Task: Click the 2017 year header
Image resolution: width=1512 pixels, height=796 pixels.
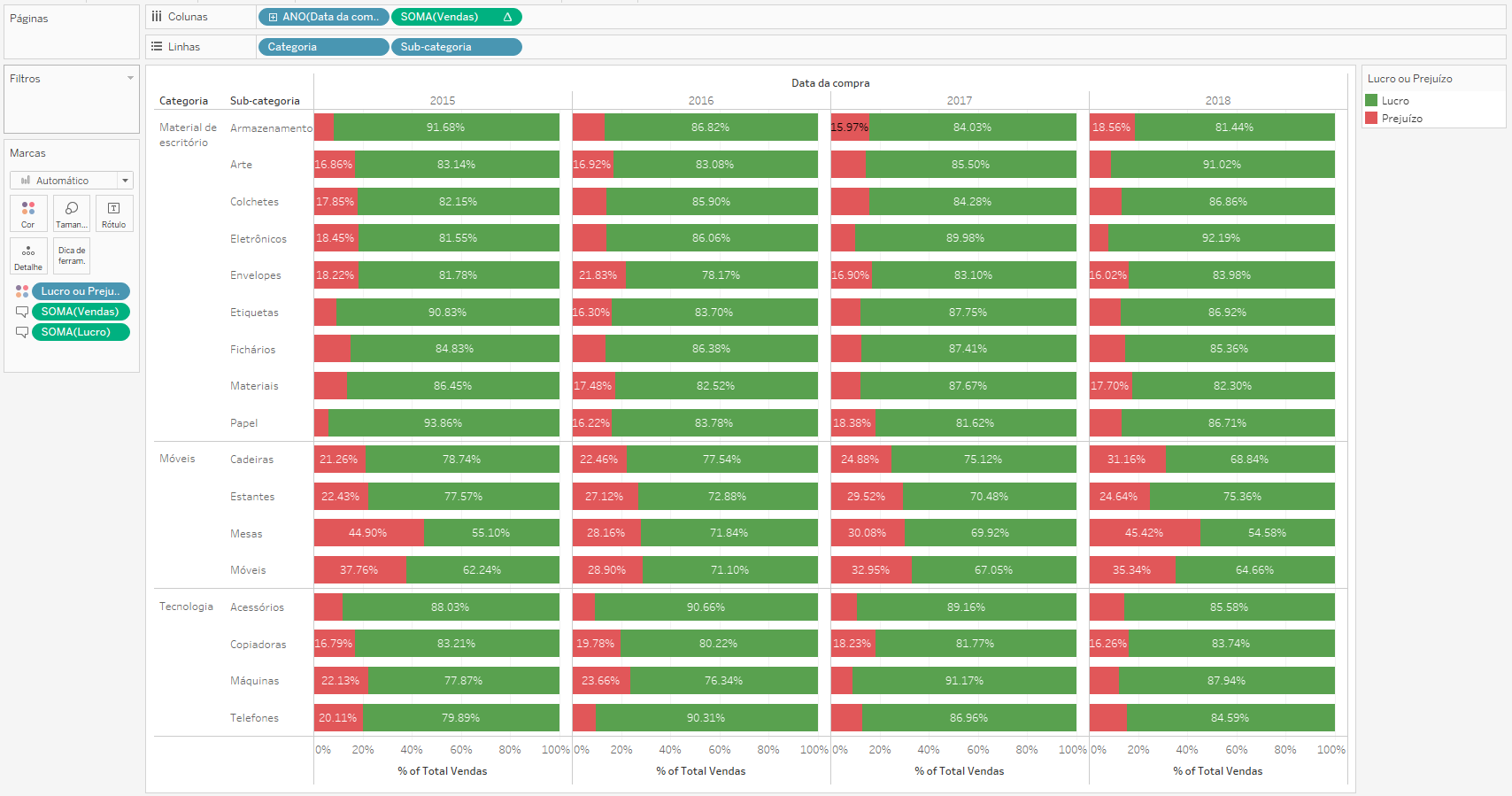Action: pyautogui.click(x=960, y=101)
